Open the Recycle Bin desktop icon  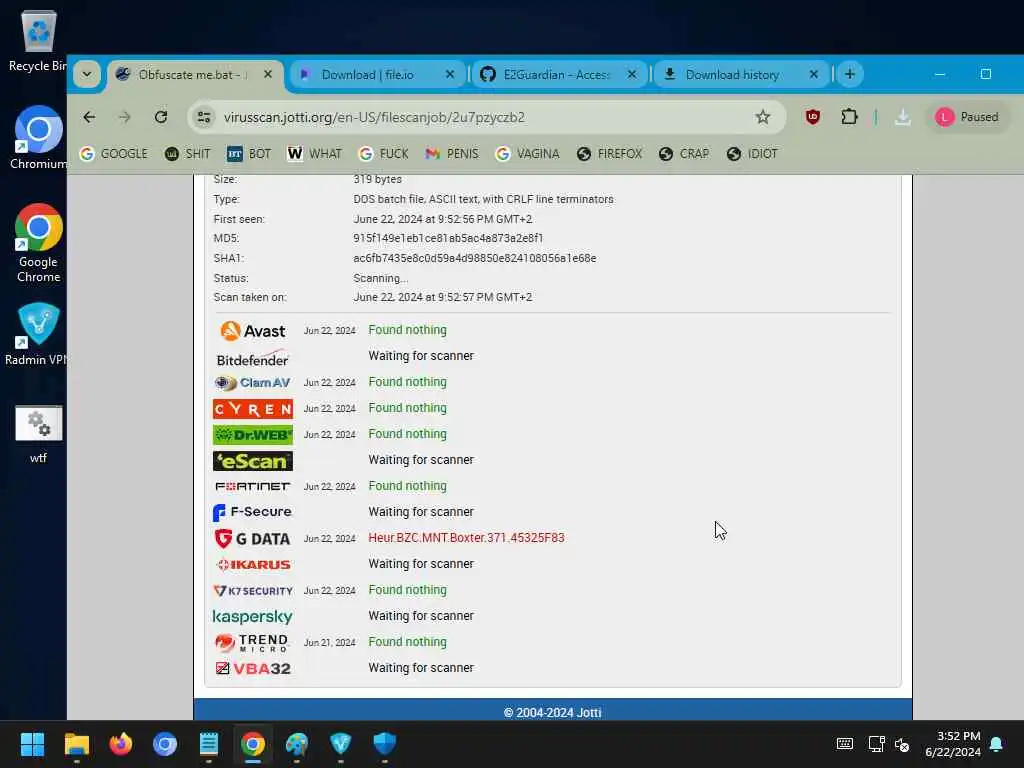39,40
